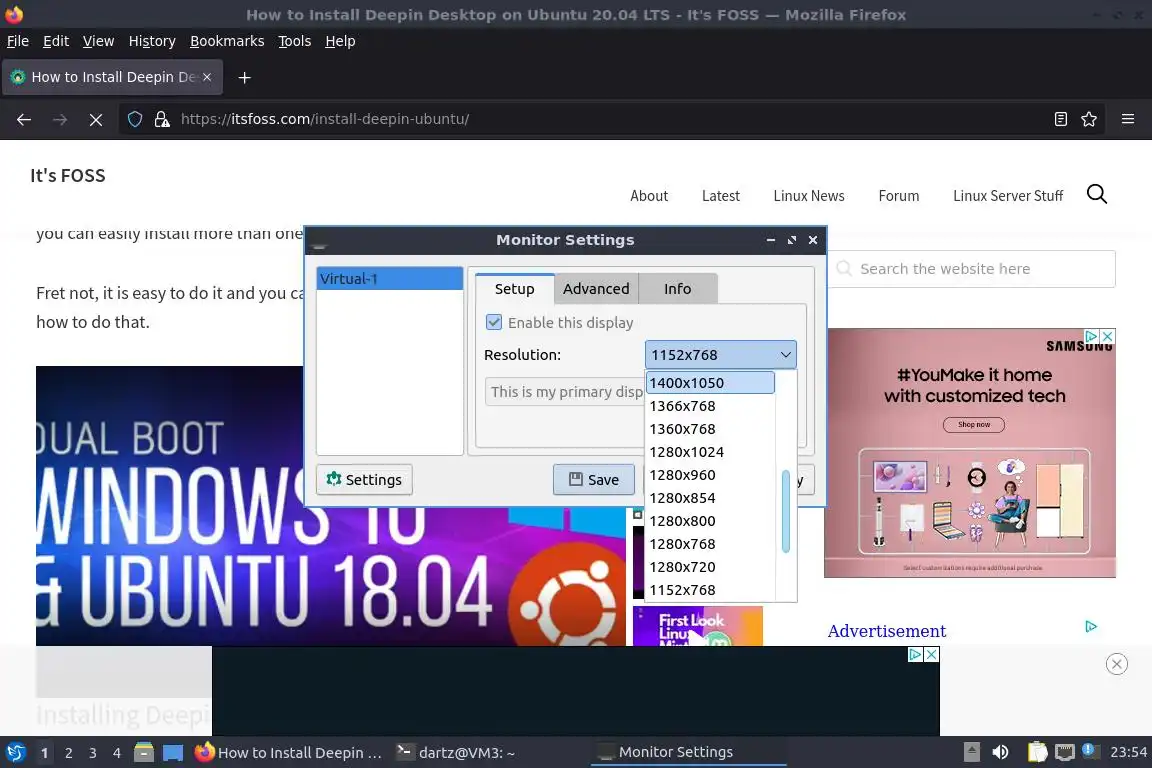1152x768 pixels.
Task: Open file manager from panel
Action: [144, 752]
